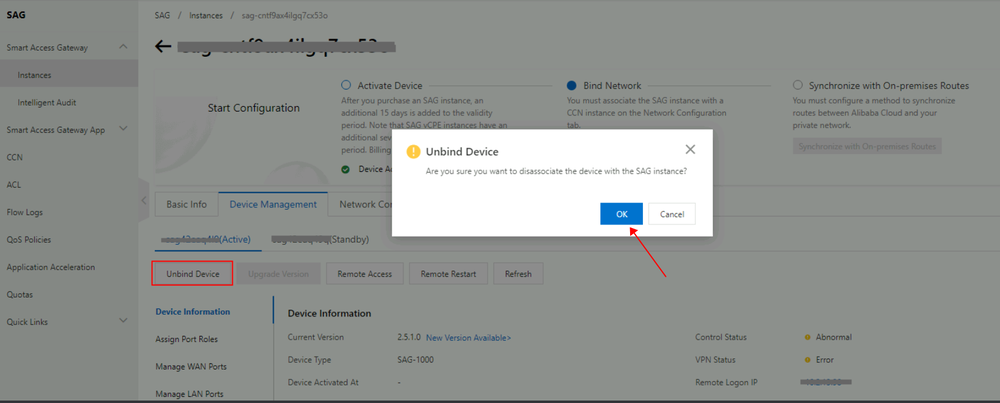Click the yellow warning icon in dialog

click(x=414, y=152)
